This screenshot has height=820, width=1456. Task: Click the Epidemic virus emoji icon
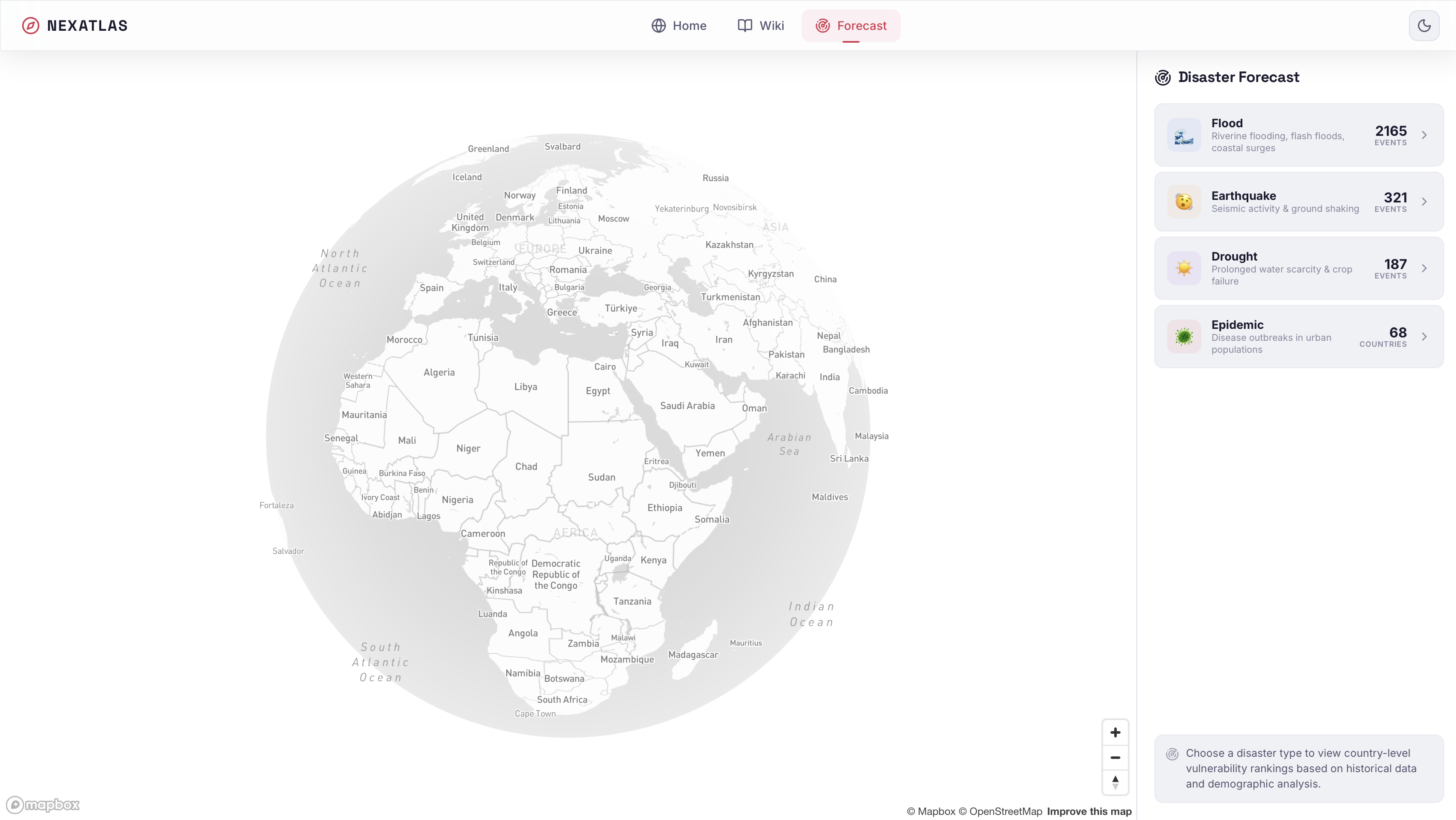[1183, 337]
